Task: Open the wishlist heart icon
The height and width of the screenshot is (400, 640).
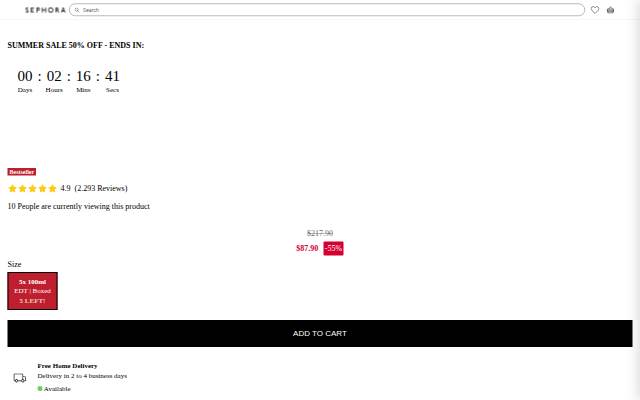Action: click(595, 10)
